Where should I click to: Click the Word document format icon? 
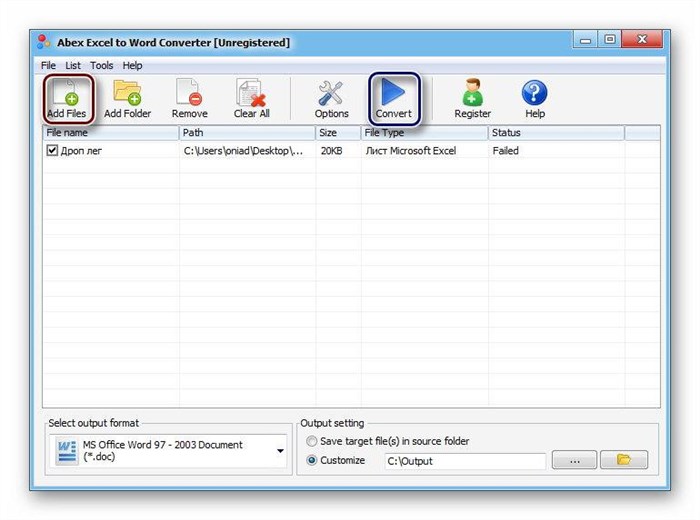click(67, 451)
